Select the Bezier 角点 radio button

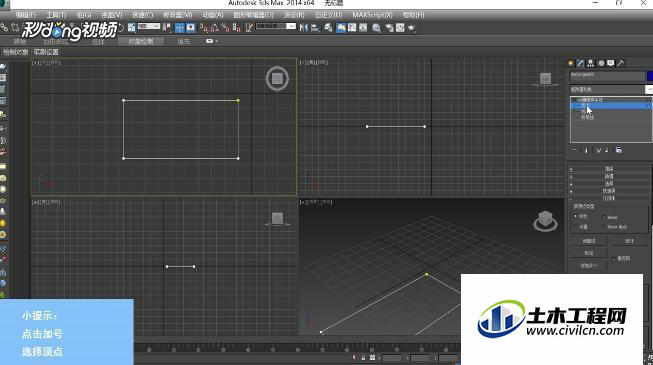coord(603,227)
